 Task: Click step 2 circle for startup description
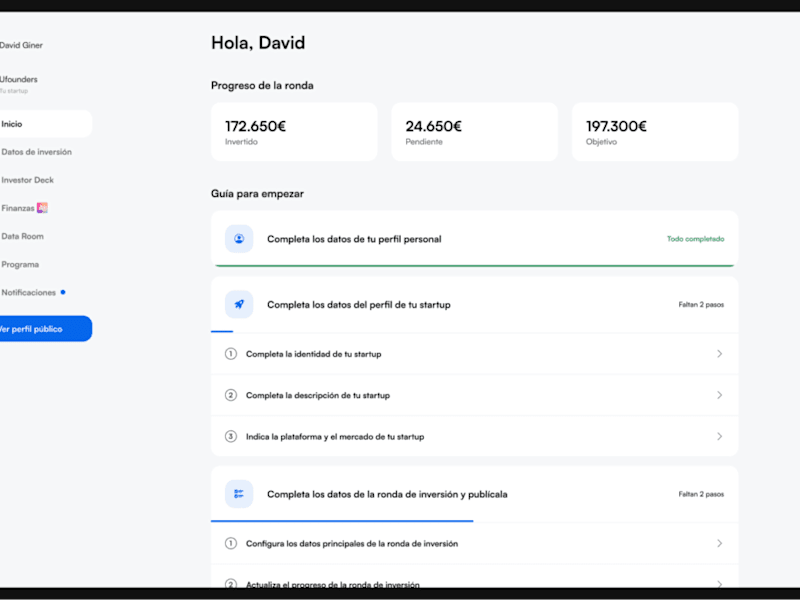pyautogui.click(x=231, y=395)
